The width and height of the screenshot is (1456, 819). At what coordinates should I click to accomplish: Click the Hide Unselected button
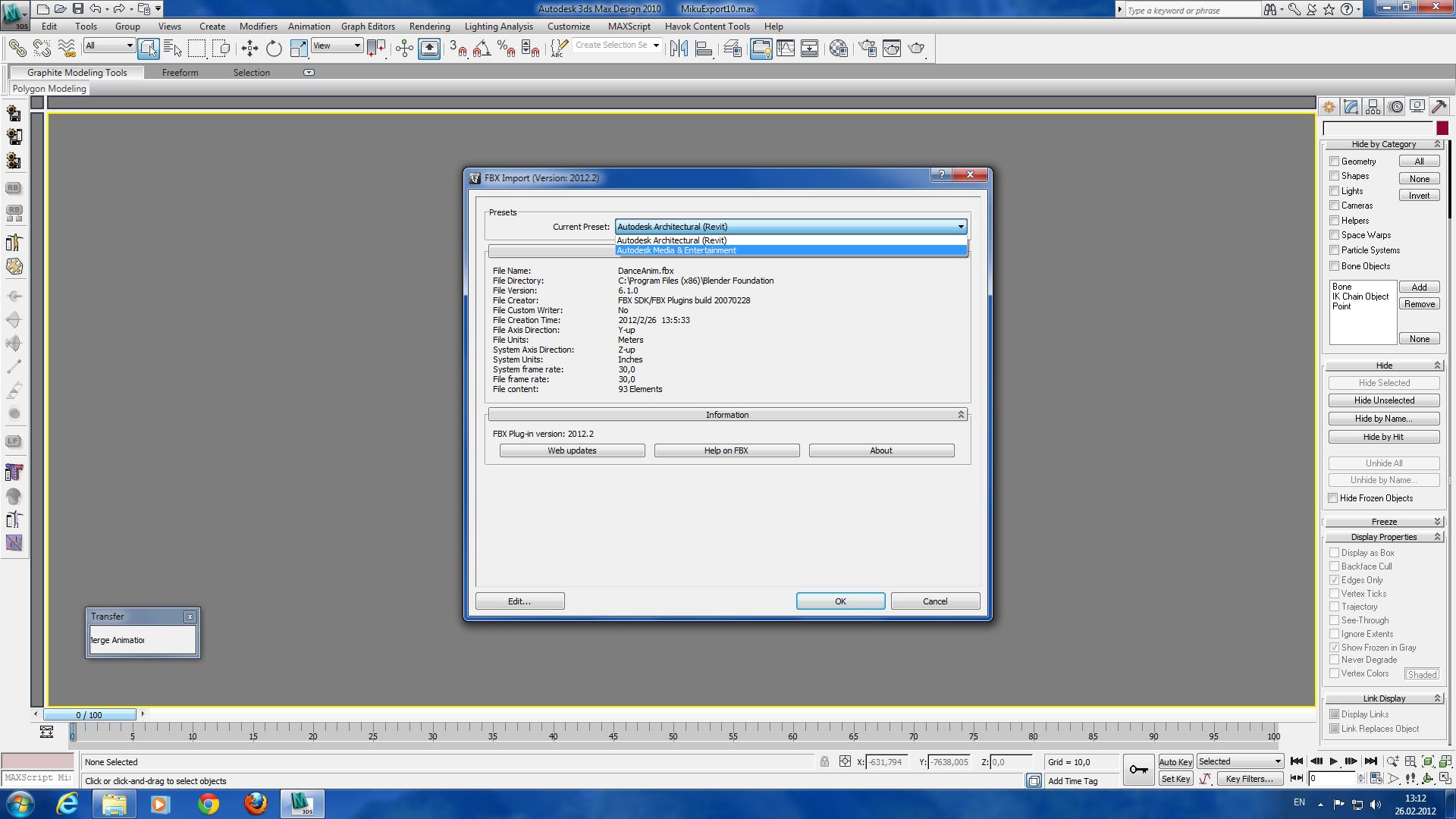pos(1384,400)
